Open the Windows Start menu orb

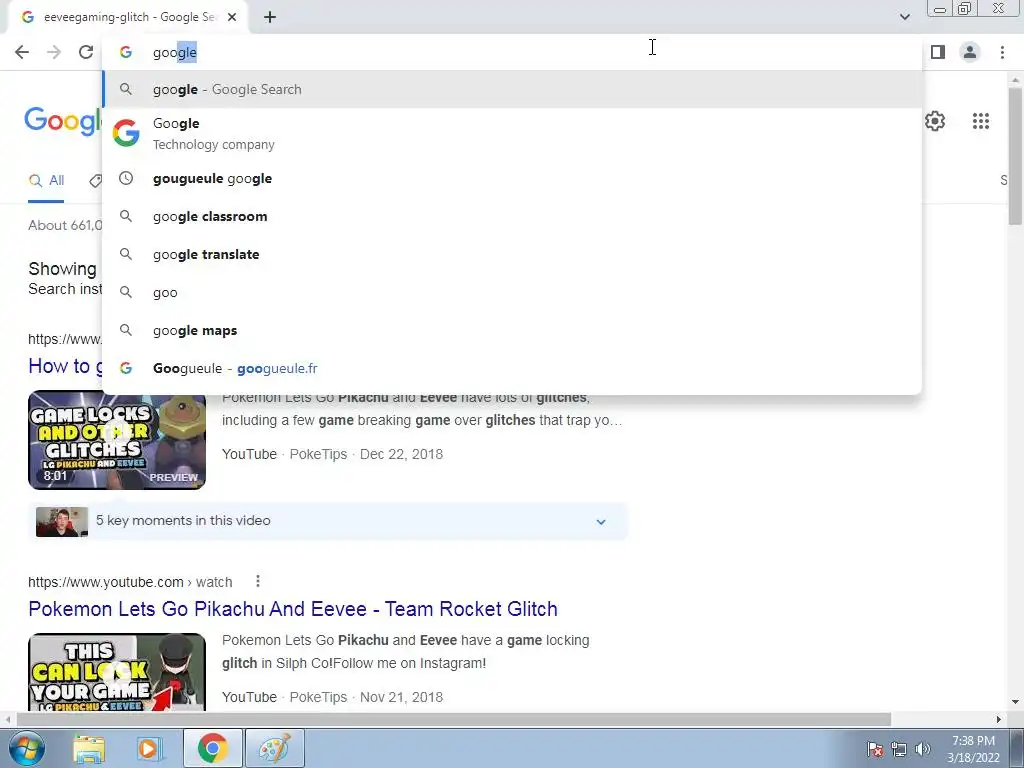click(x=26, y=748)
